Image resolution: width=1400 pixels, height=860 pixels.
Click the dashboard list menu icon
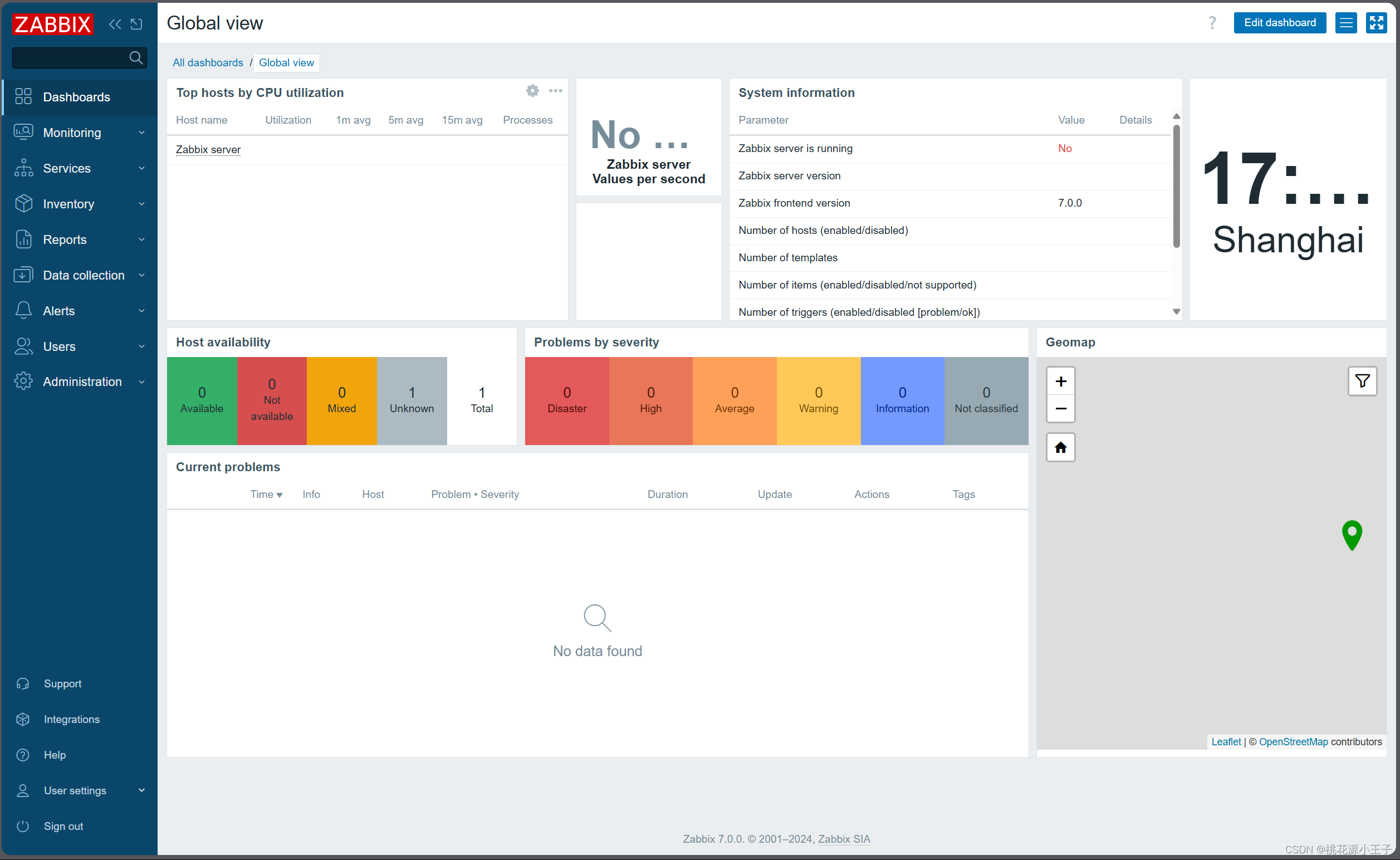pos(1347,22)
